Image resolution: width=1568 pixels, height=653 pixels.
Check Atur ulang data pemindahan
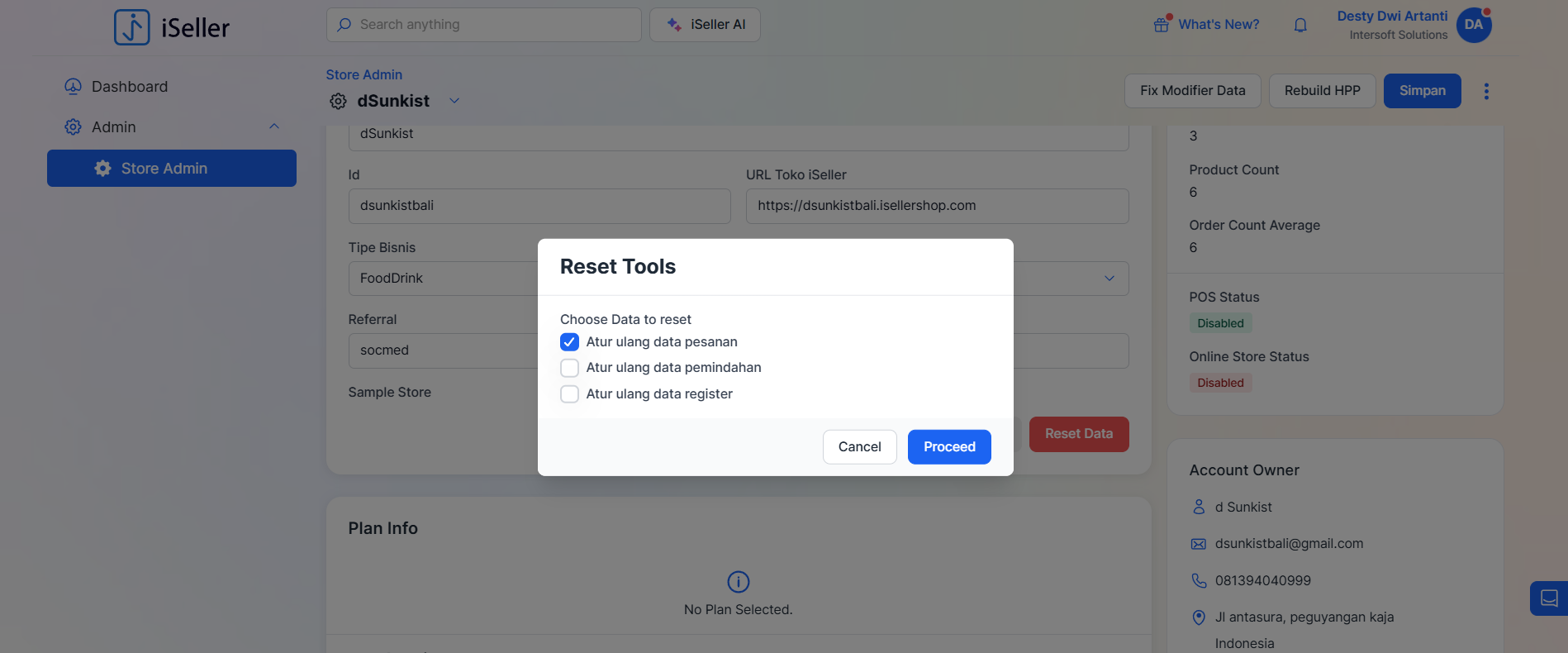(569, 368)
